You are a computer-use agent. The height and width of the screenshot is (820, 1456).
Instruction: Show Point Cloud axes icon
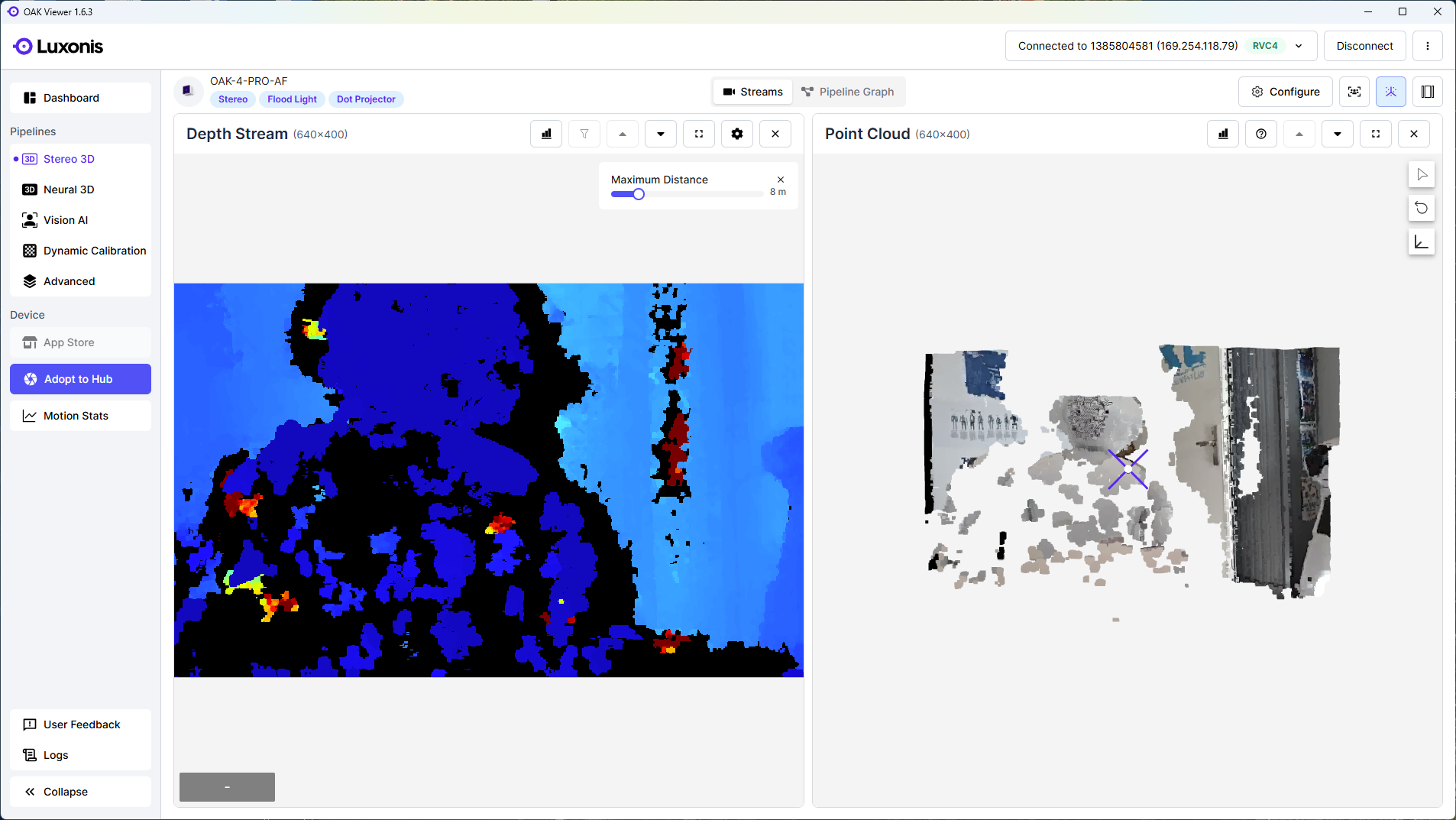[x=1421, y=242]
